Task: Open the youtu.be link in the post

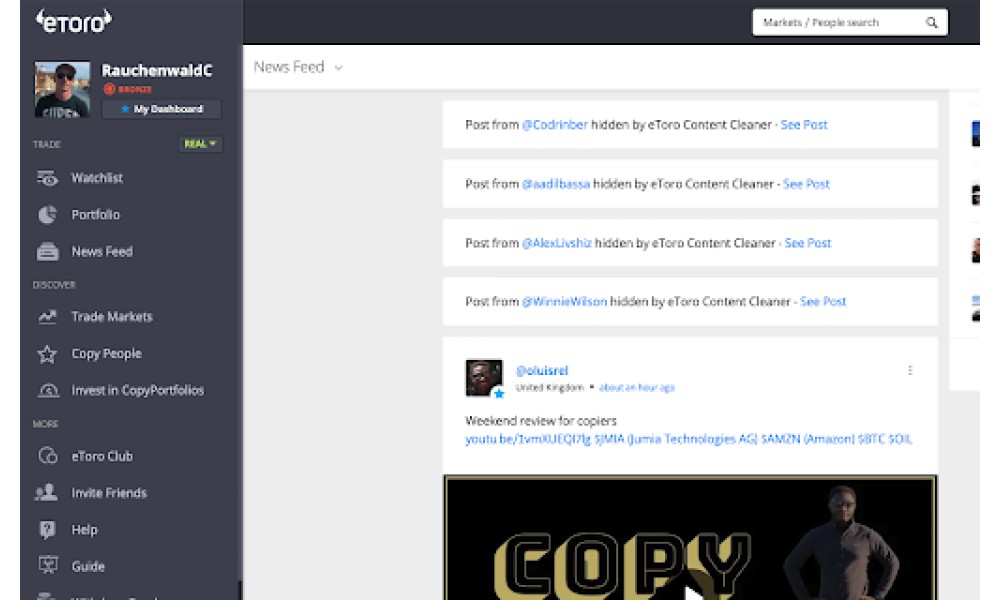Action: tap(528, 439)
